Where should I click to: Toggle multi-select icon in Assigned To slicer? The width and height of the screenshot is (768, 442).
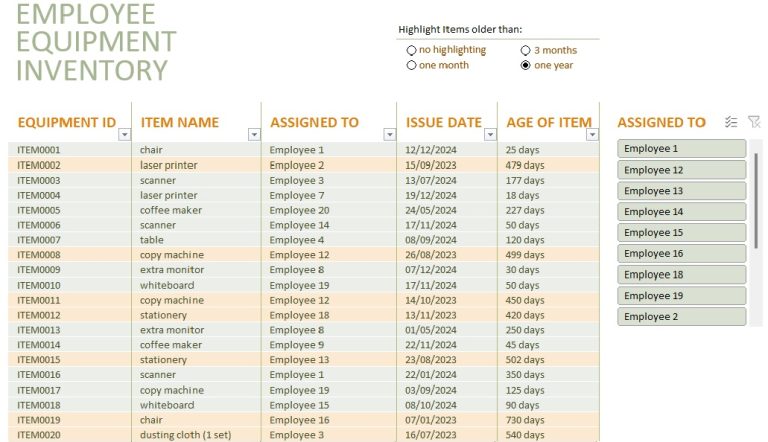pos(731,122)
